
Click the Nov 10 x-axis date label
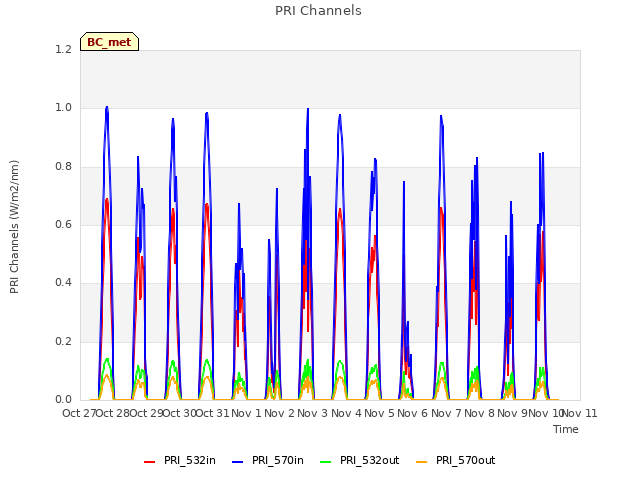(x=546, y=413)
